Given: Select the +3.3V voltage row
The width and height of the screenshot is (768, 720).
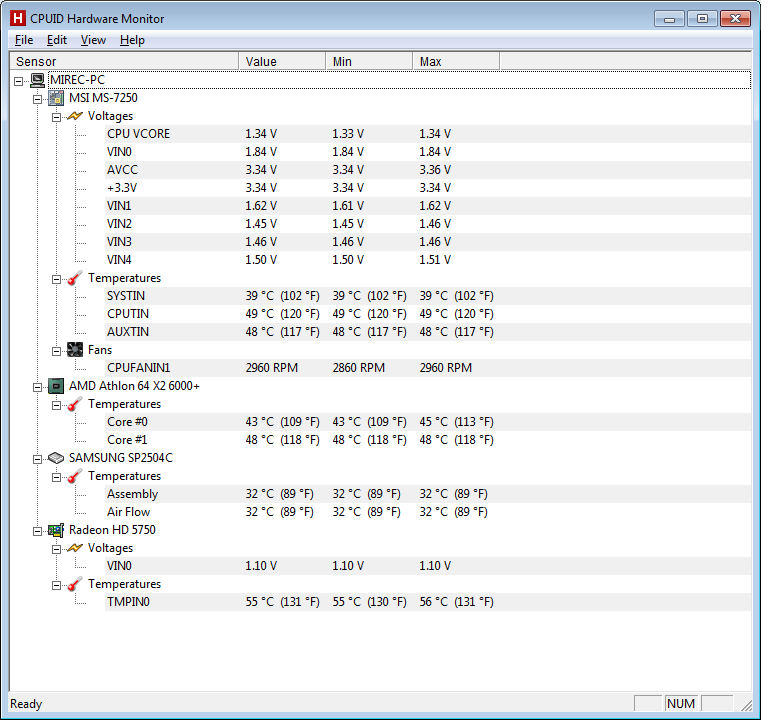Looking at the screenshot, I should pos(428,188).
